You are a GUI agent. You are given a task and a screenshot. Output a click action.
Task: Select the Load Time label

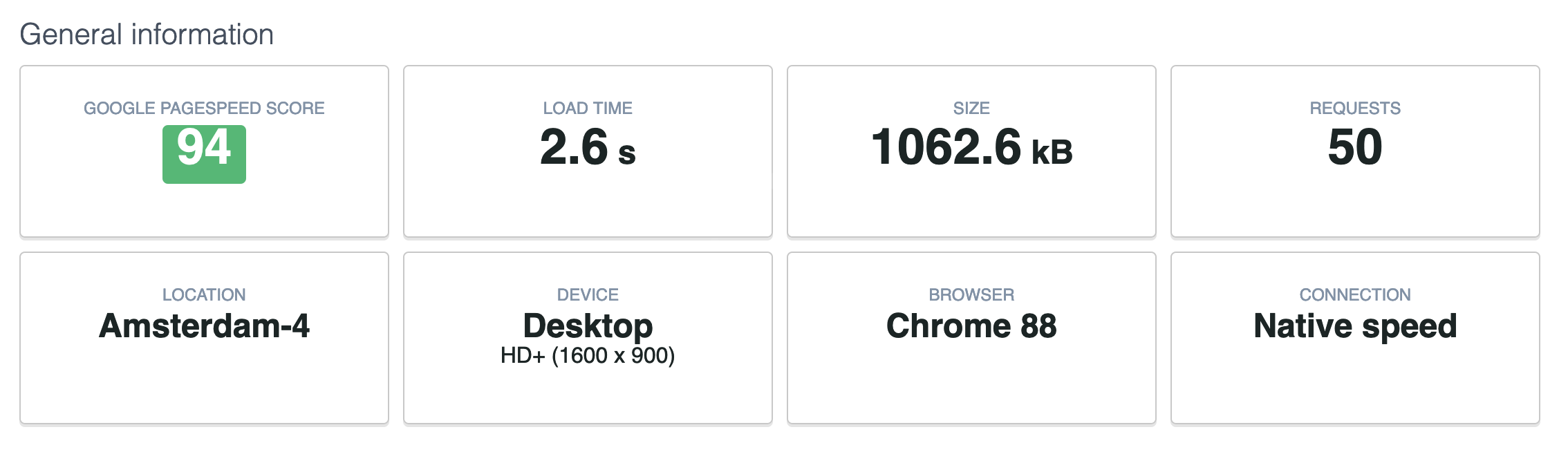588,108
